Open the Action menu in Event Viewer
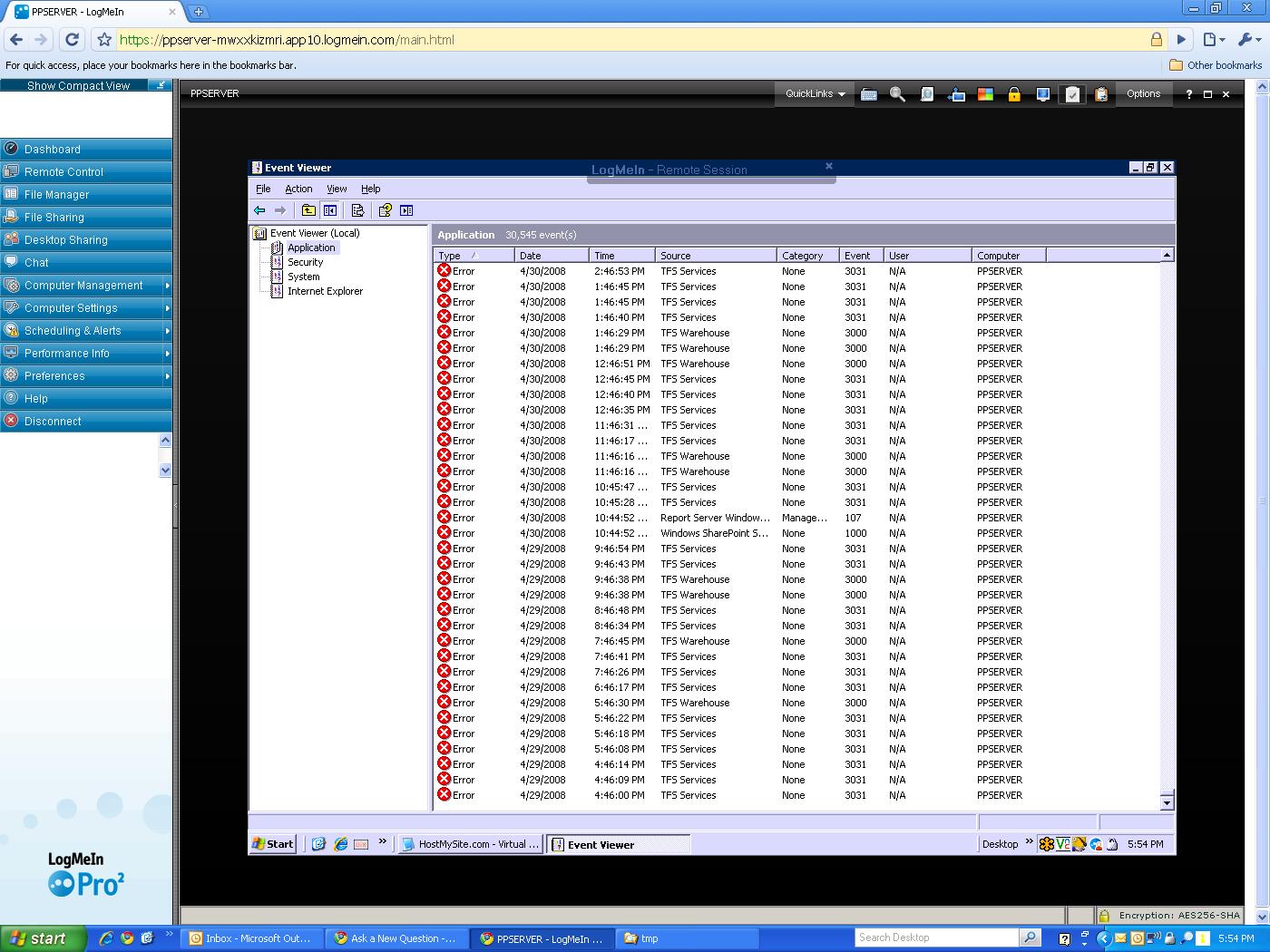 (x=298, y=189)
